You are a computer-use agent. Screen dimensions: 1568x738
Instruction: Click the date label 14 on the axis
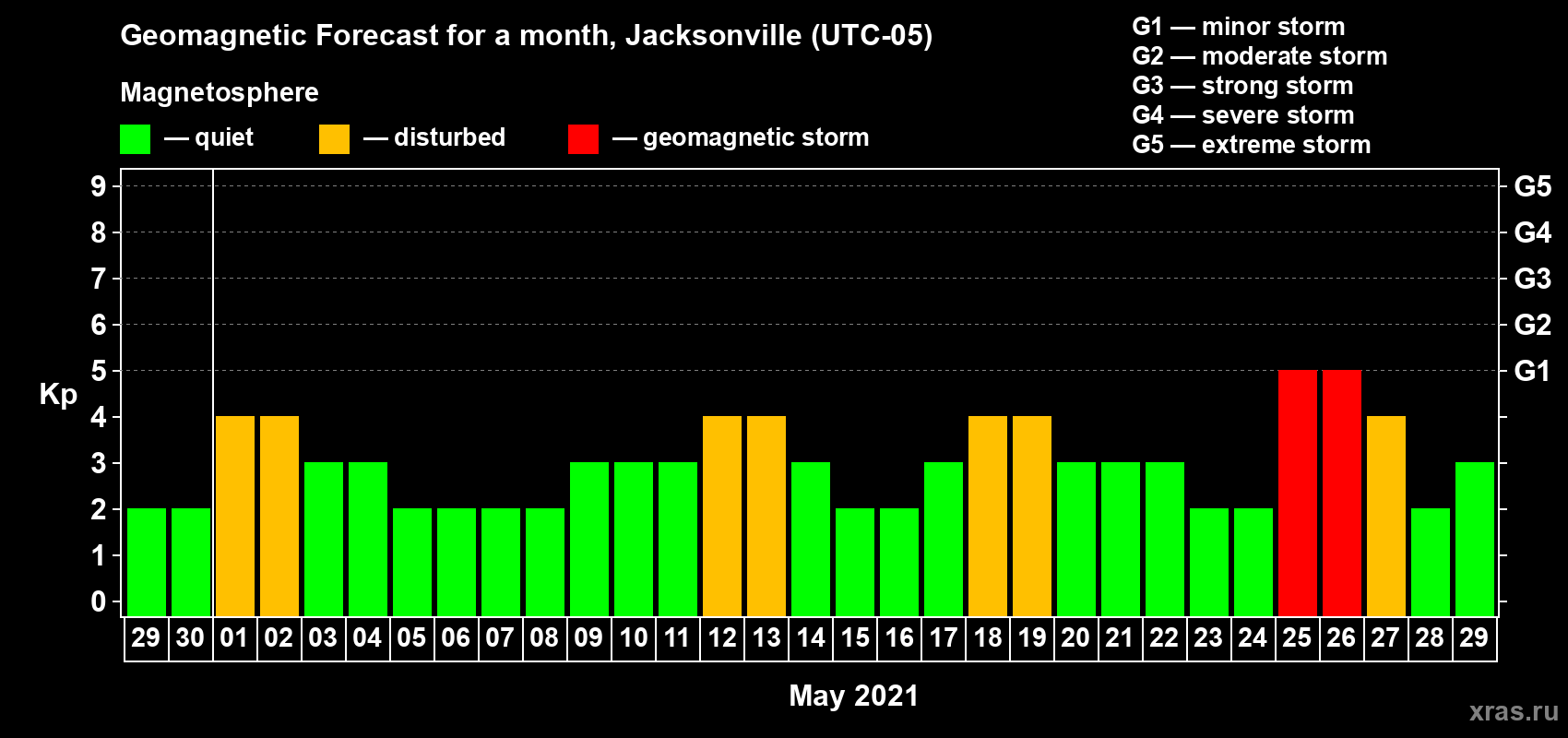click(x=811, y=638)
